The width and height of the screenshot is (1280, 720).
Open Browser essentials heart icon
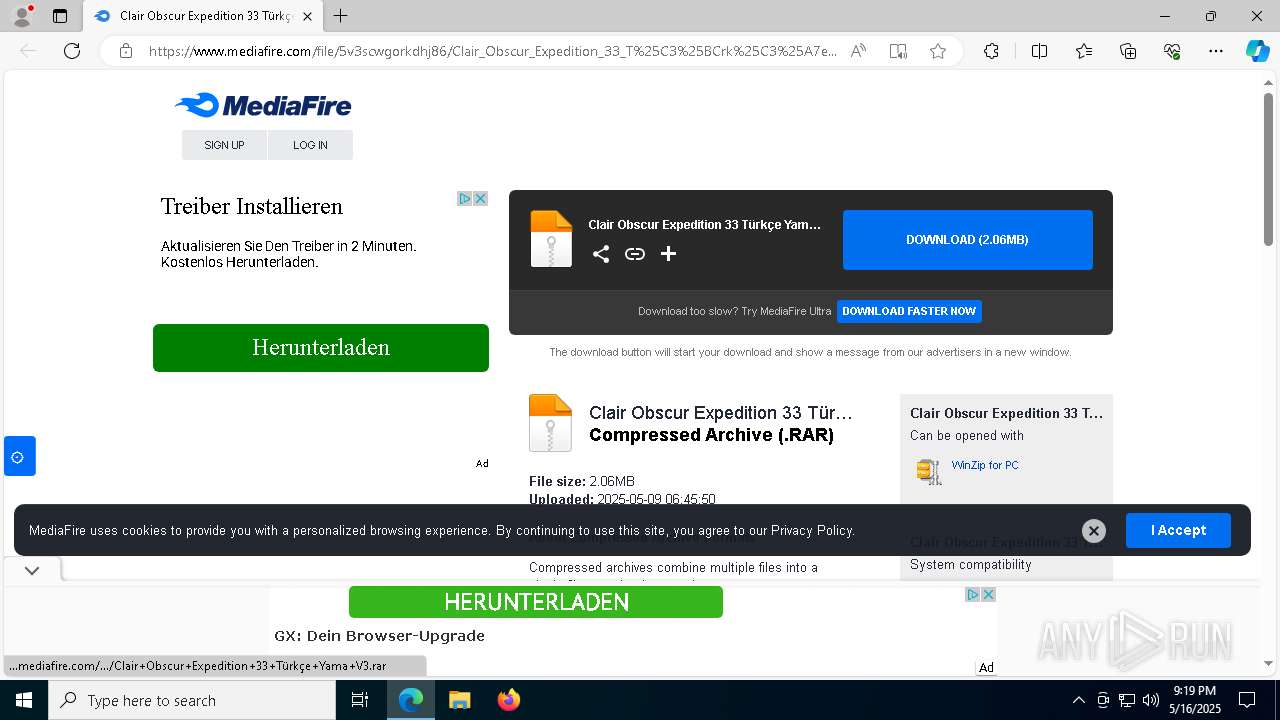coord(1172,51)
